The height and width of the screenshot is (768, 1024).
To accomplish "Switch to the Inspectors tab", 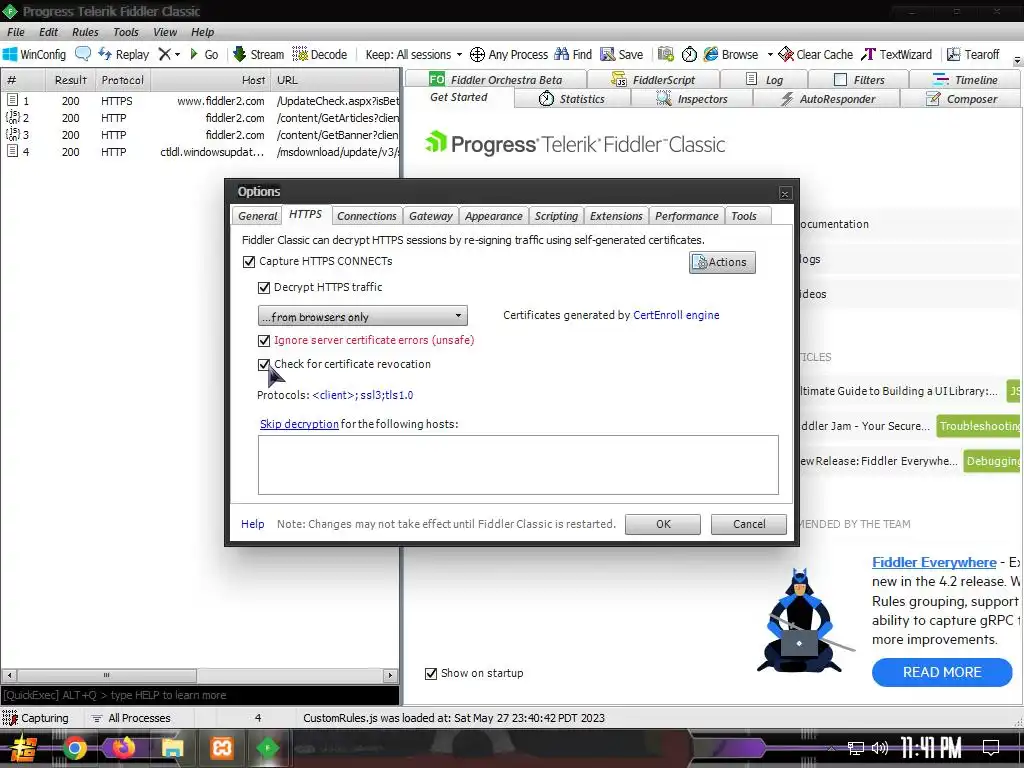I will click(x=692, y=99).
